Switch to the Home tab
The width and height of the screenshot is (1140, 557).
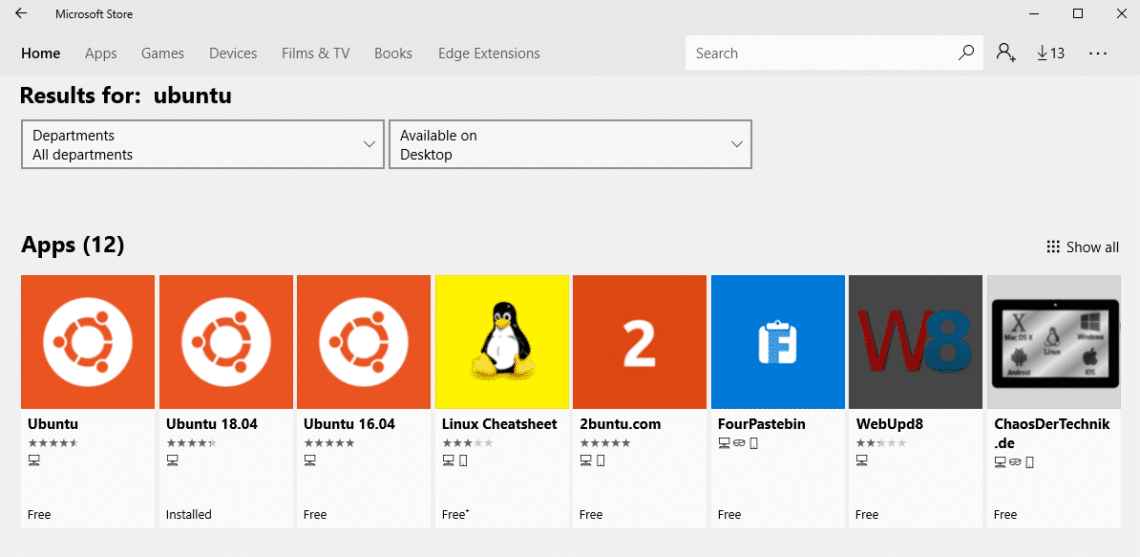[x=41, y=53]
